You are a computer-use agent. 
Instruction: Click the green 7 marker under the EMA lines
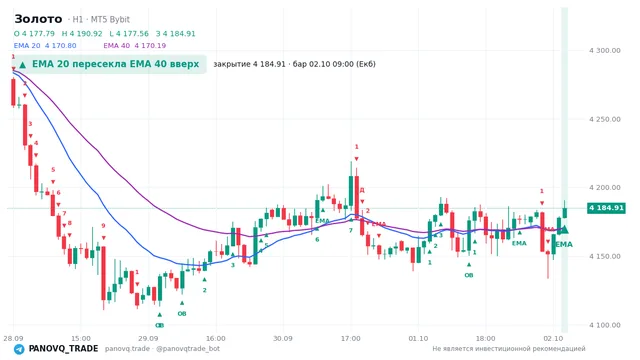click(351, 231)
